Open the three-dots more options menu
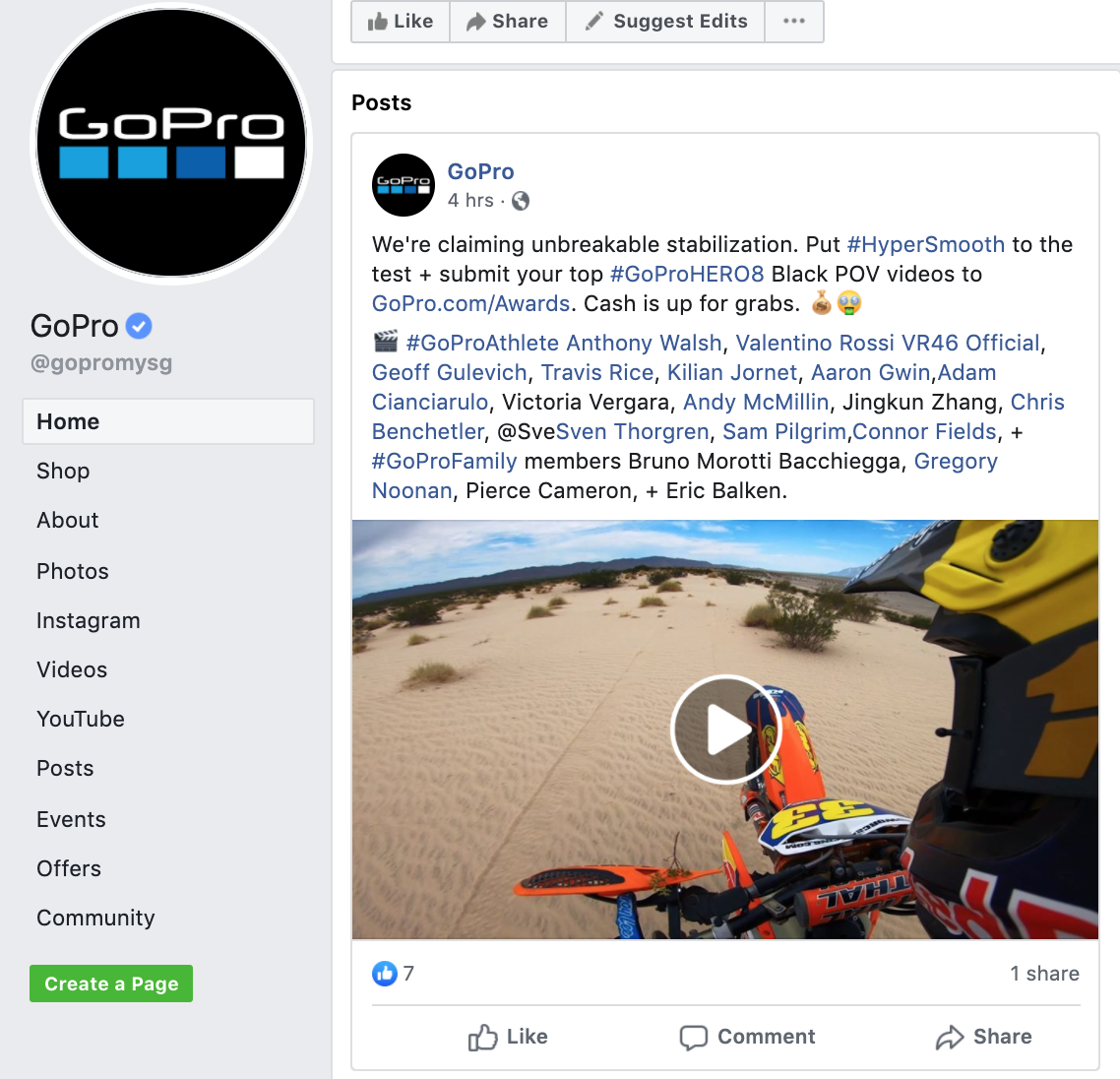Screen dimensions: 1120x1079 point(794,22)
